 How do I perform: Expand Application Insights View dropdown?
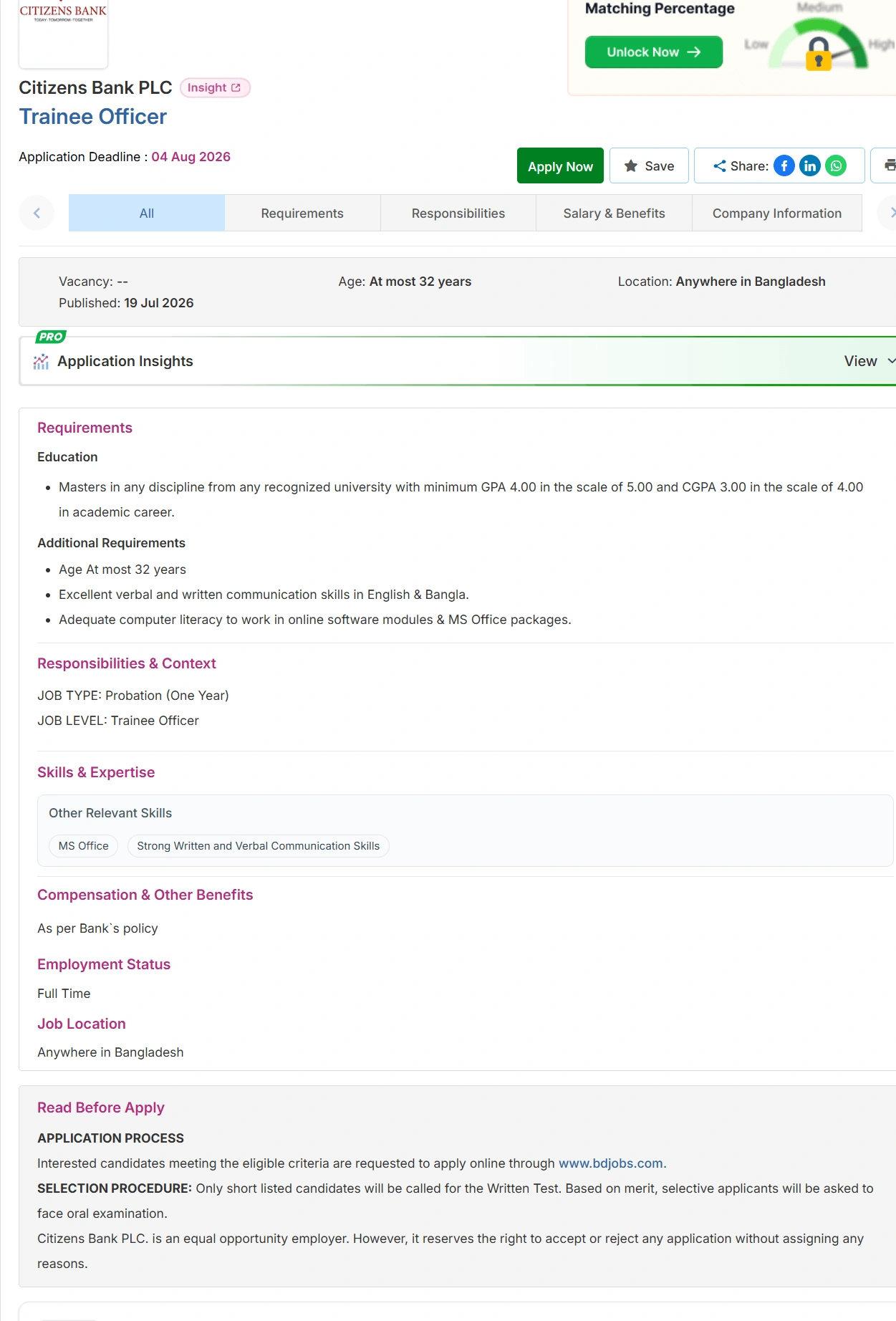pyautogui.click(x=869, y=361)
